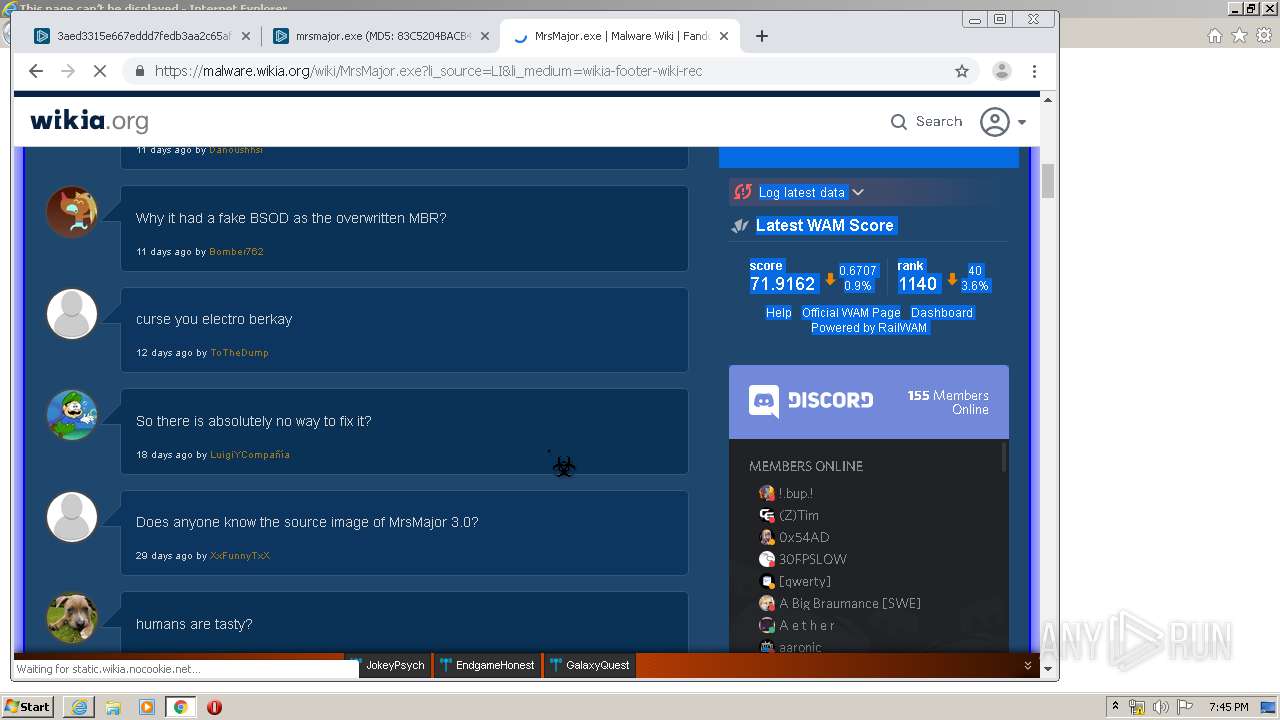Click the system tray volume speaker icon
The width and height of the screenshot is (1280, 720).
tap(1161, 707)
